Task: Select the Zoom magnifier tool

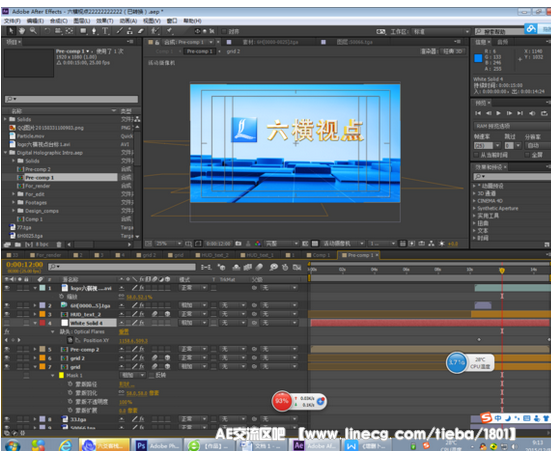Action: point(33,31)
